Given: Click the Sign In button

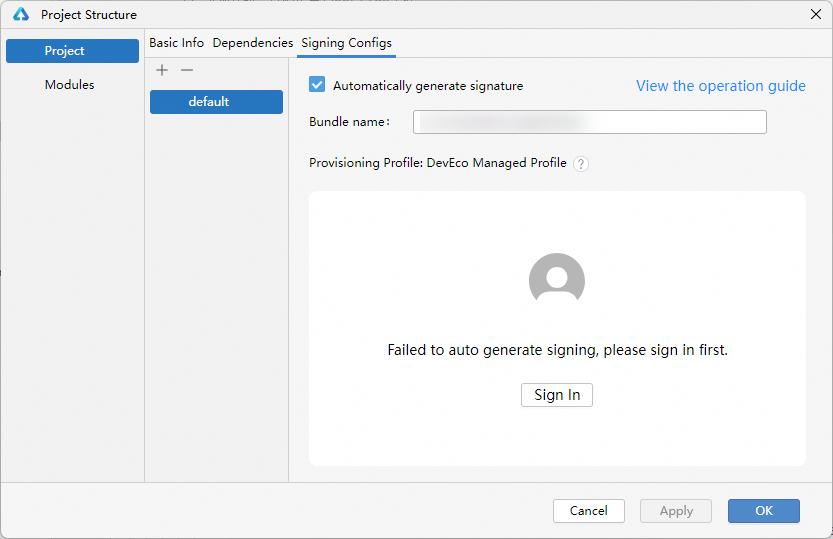Looking at the screenshot, I should pyautogui.click(x=557, y=395).
